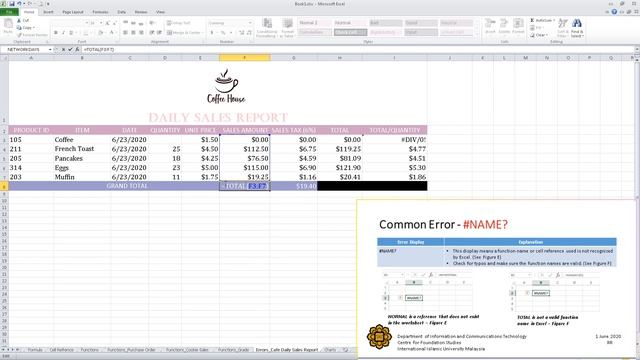
Task: Click the Excel Help question mark icon
Action: [x=614, y=12]
